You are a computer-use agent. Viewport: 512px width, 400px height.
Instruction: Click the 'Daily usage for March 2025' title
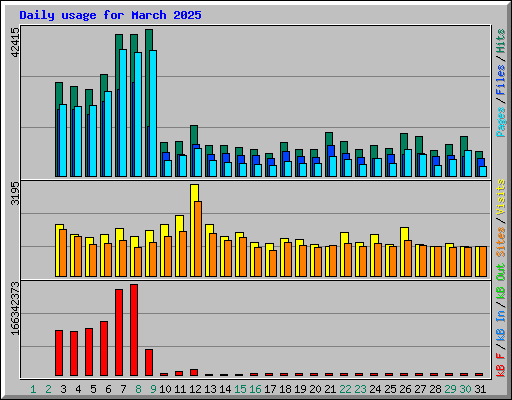coord(110,15)
